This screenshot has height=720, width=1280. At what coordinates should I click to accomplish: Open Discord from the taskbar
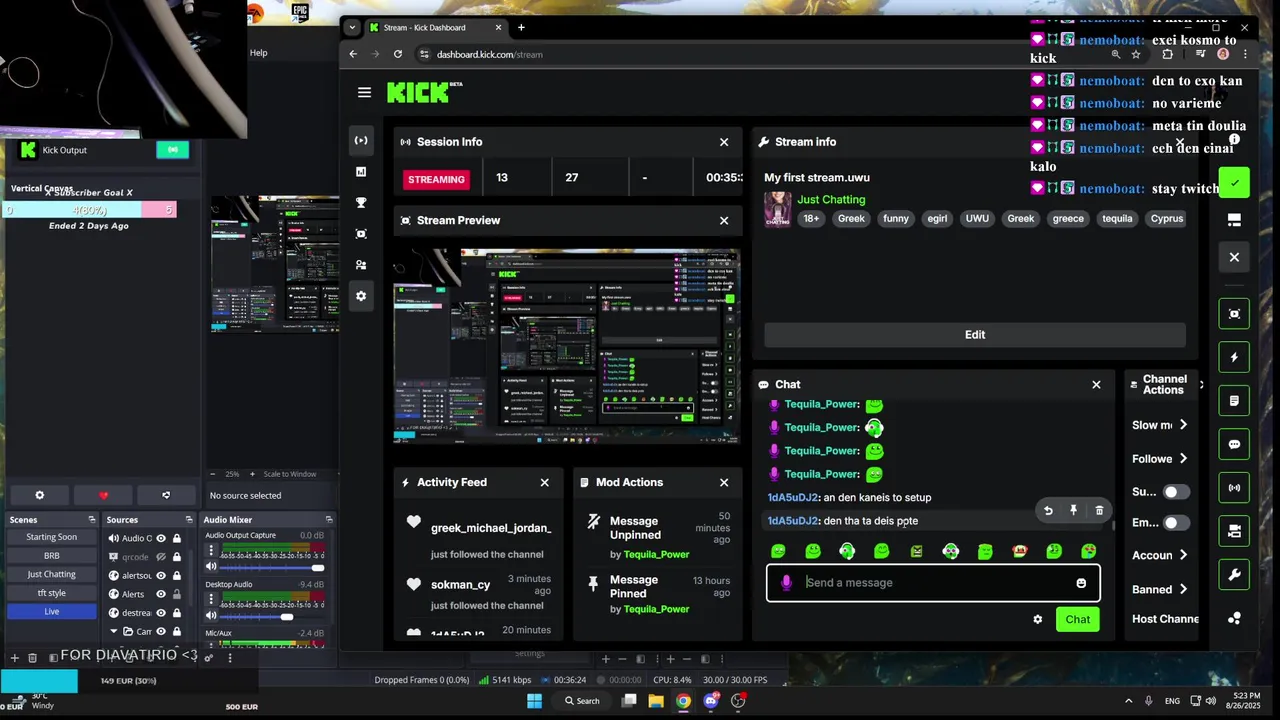pyautogui.click(x=711, y=701)
